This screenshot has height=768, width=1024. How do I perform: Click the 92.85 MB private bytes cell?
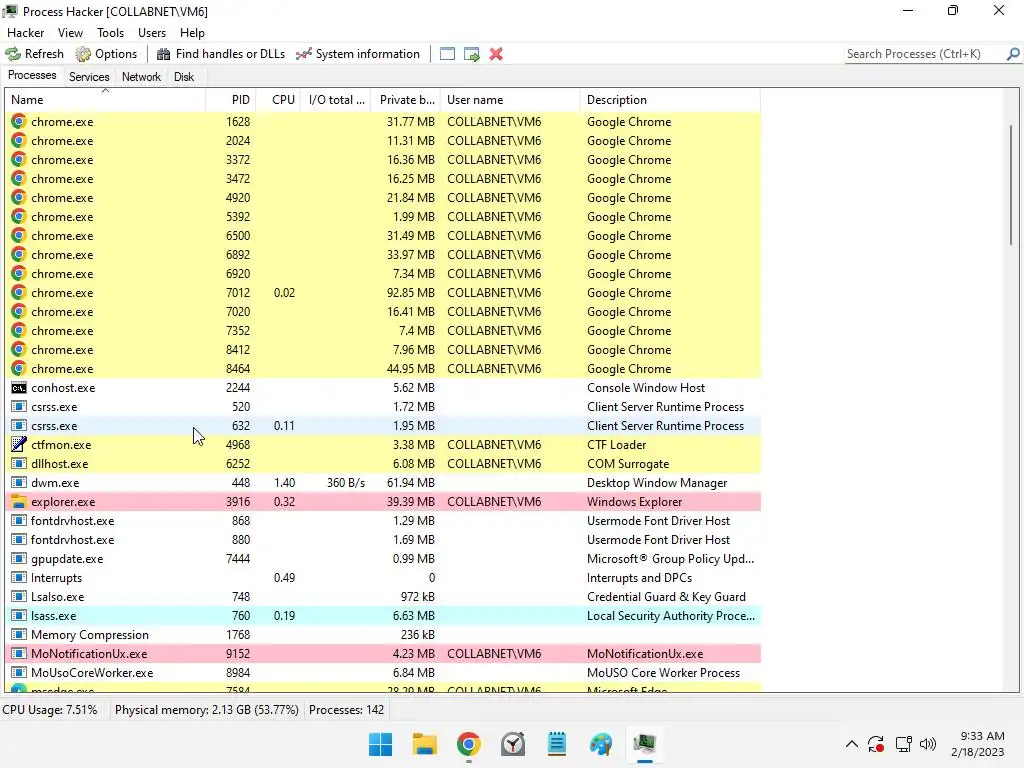411,293
